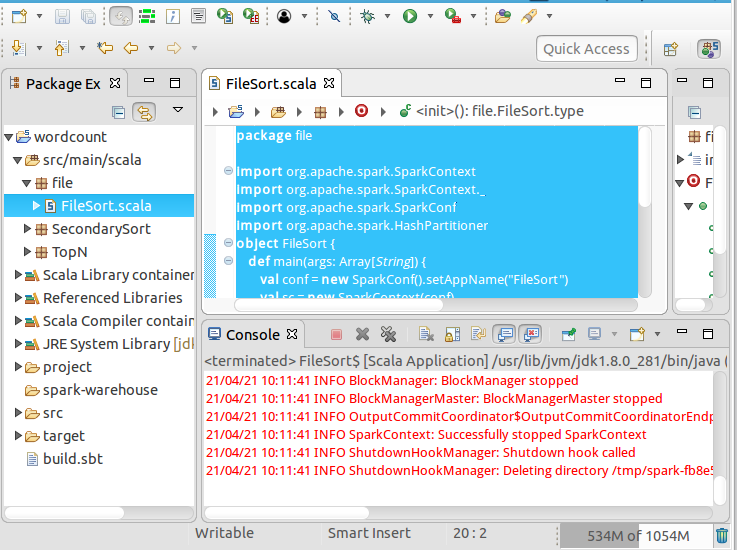Viewport: 737px width, 550px height.
Task: Click Remove All Terminated Launches icon
Action: pyautogui.click(x=388, y=334)
